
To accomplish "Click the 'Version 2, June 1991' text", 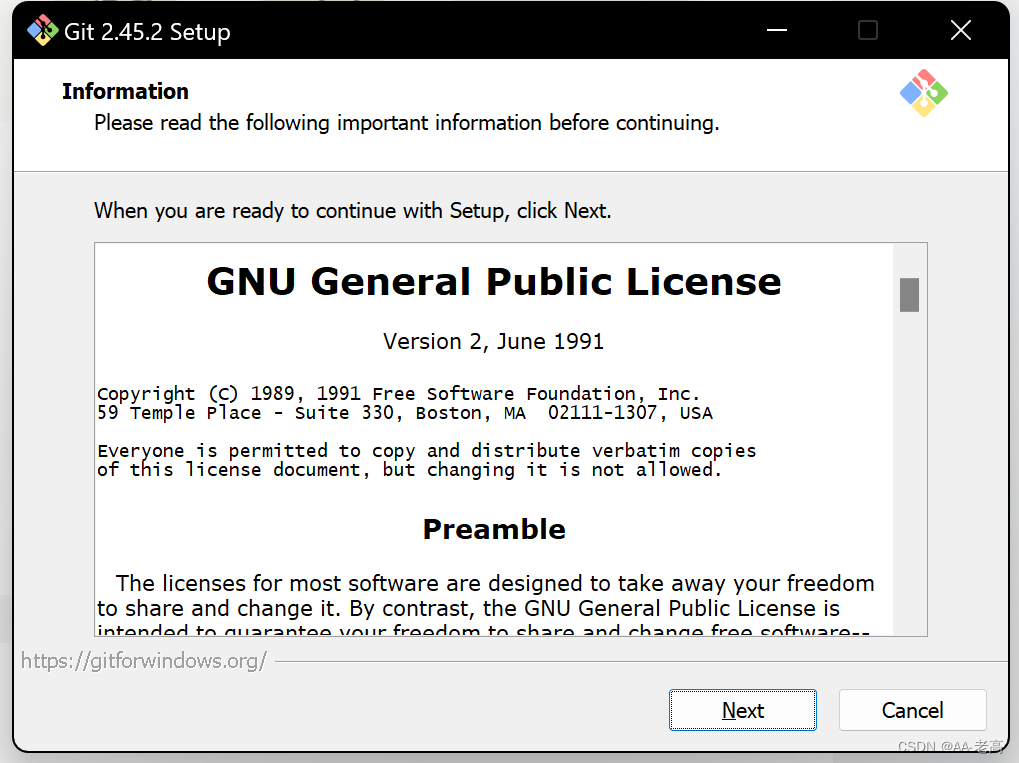I will pyautogui.click(x=493, y=341).
